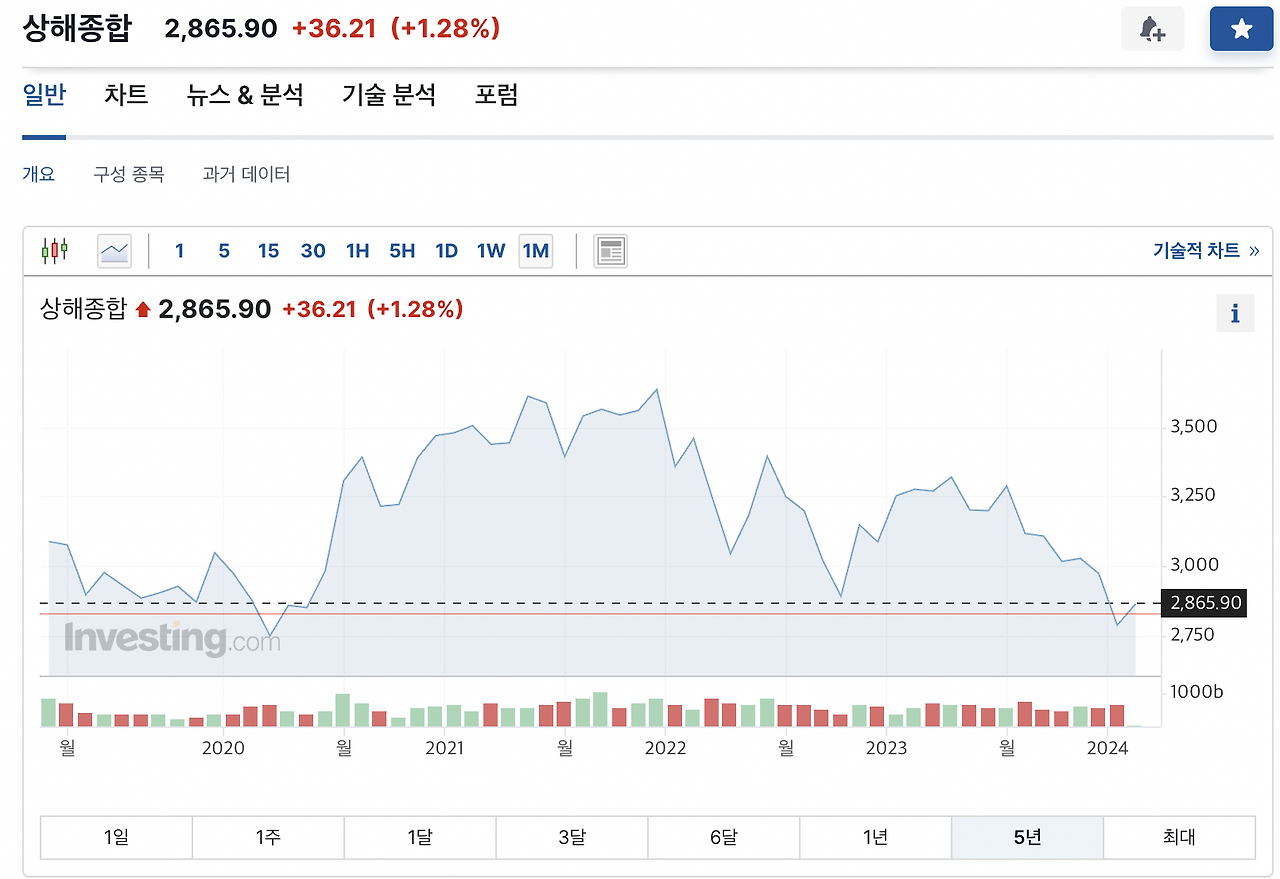The image size is (1280, 879).
Task: Set the chart interval to 1W
Action: 491,251
